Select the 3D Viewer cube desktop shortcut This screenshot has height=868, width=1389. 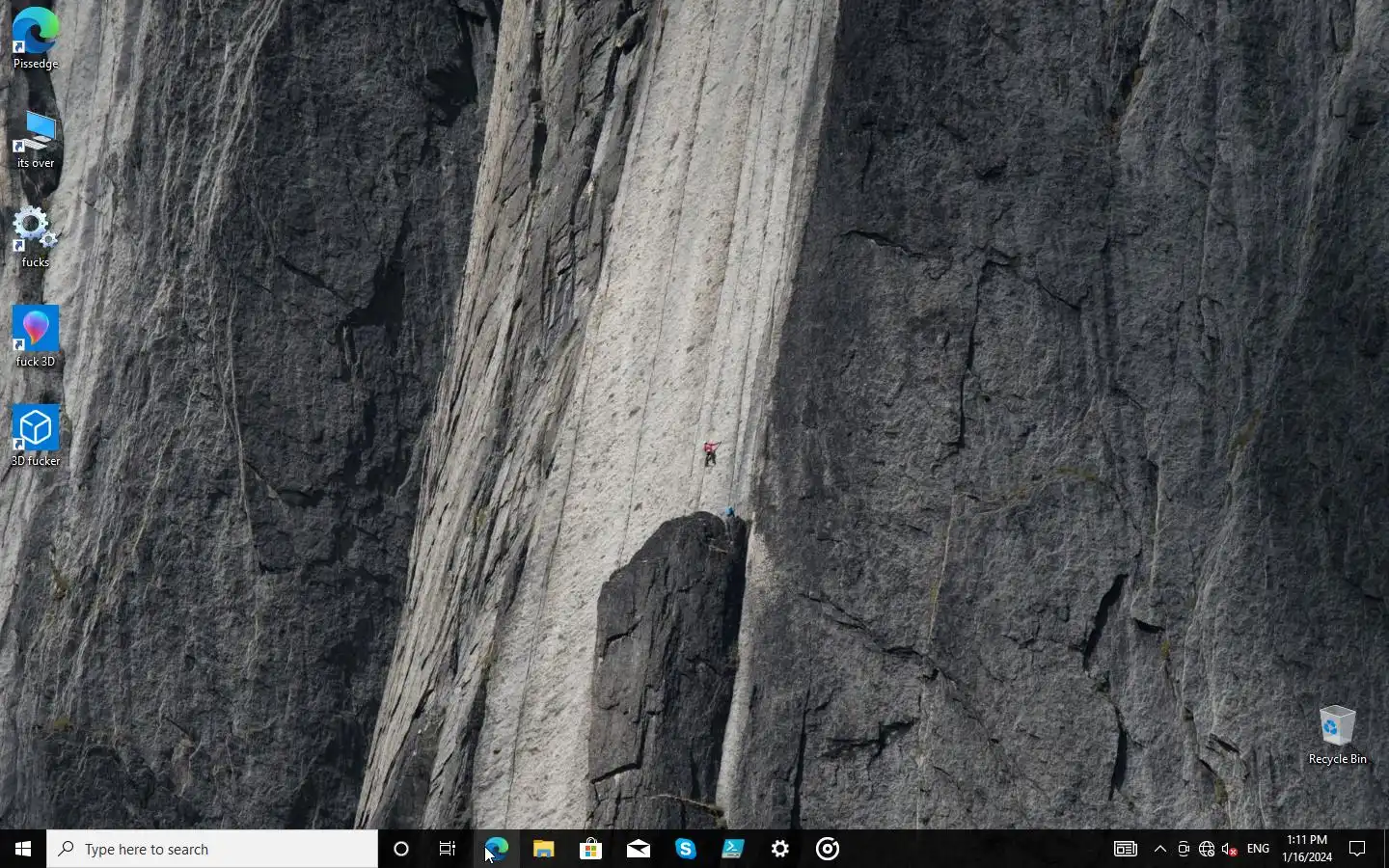click(36, 436)
